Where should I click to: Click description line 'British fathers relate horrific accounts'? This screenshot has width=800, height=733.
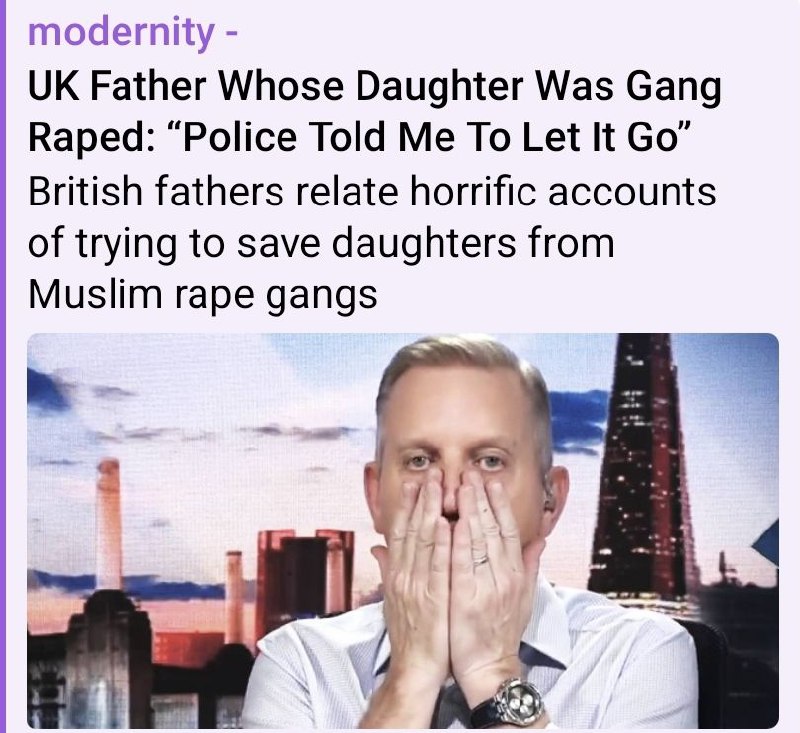(x=372, y=191)
